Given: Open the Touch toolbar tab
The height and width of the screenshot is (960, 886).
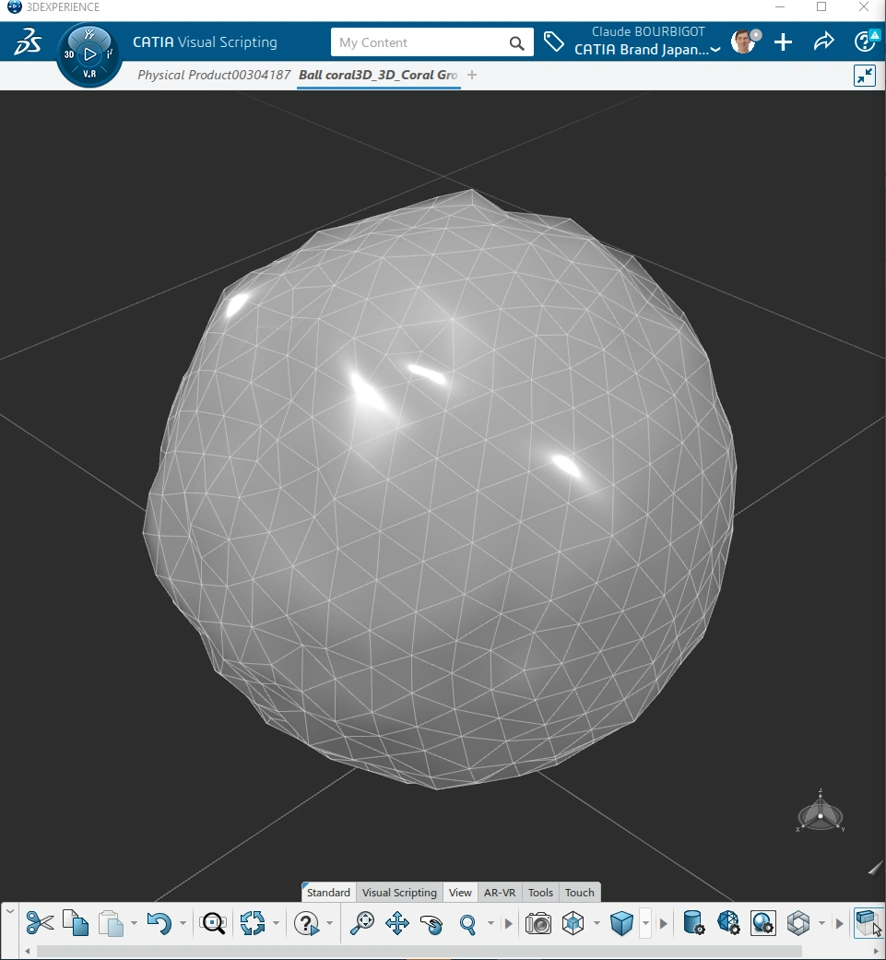Looking at the screenshot, I should 579,892.
